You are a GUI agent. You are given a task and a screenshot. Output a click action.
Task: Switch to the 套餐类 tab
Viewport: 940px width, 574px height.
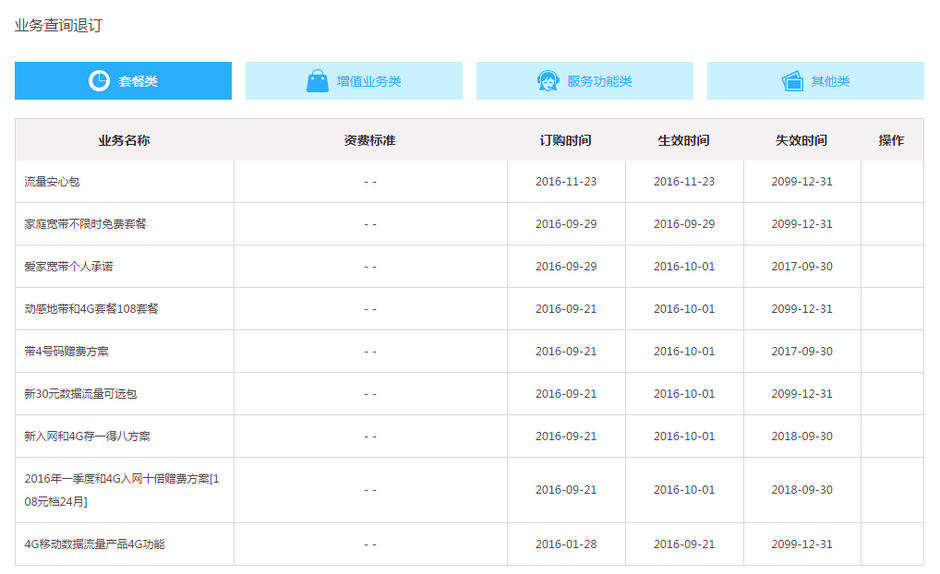[123, 80]
